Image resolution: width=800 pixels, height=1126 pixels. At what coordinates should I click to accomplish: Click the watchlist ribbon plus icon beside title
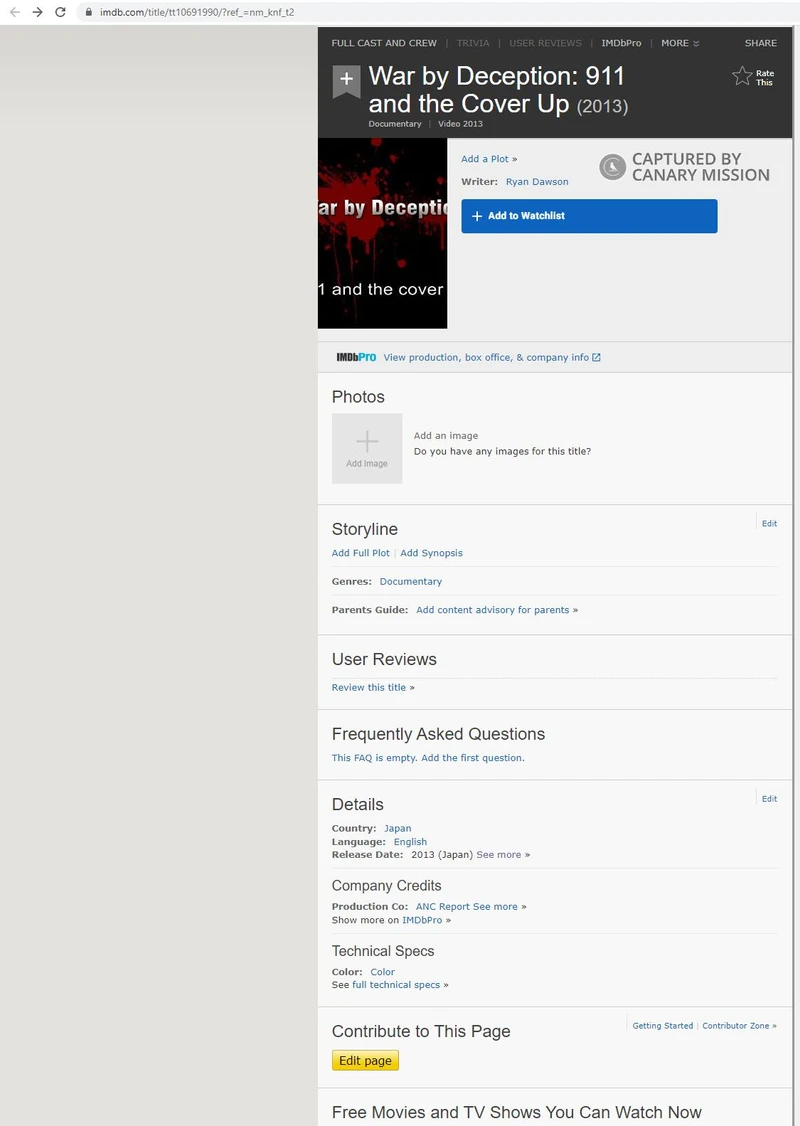(346, 81)
